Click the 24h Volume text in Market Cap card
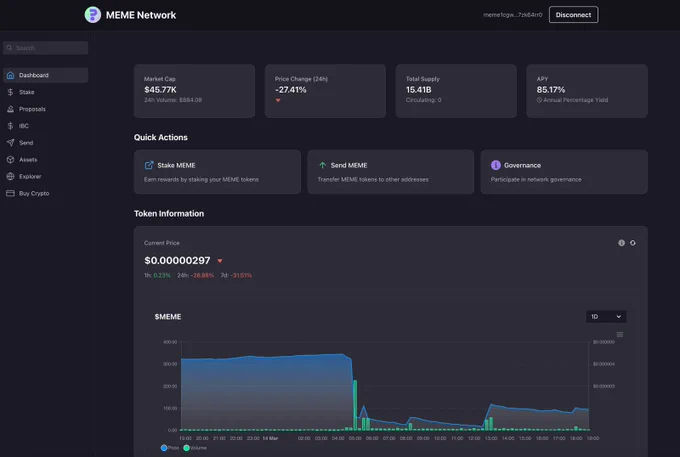 173,100
